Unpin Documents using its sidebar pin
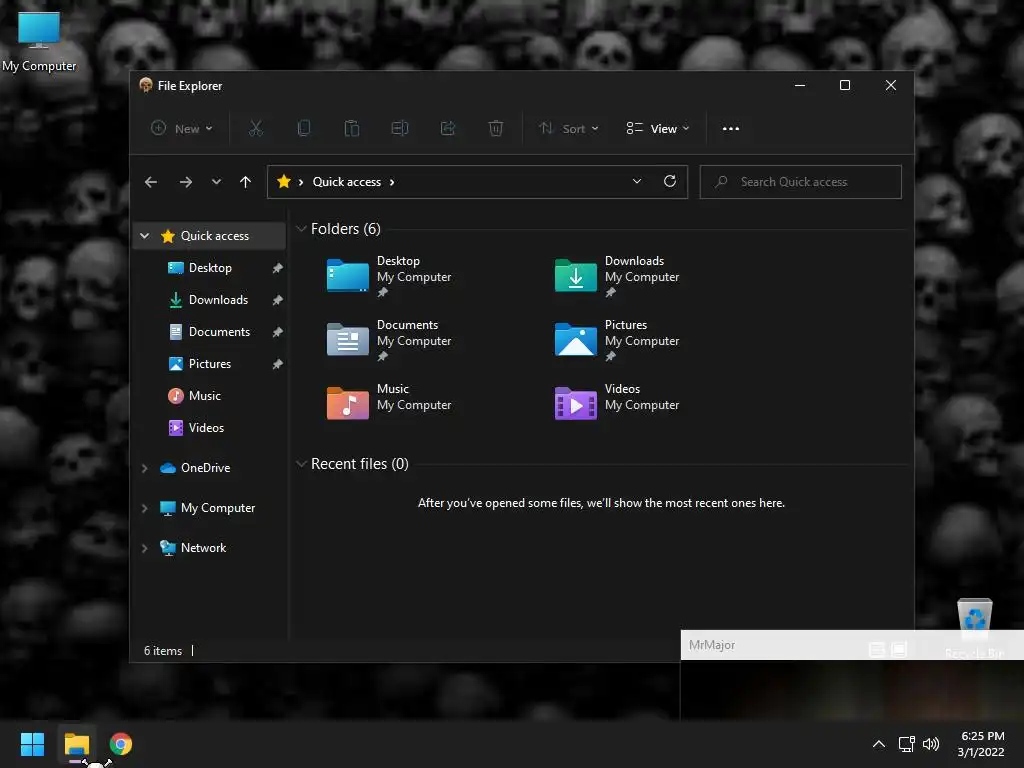Screen dimensions: 1024x768 (x=278, y=332)
